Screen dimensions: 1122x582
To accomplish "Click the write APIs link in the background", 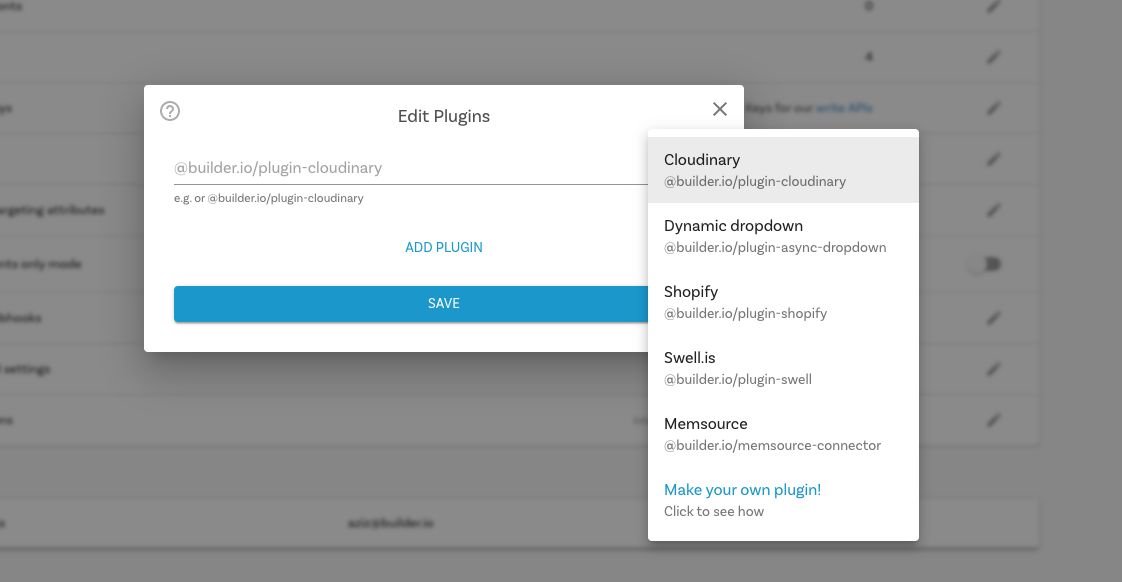I will pos(844,108).
